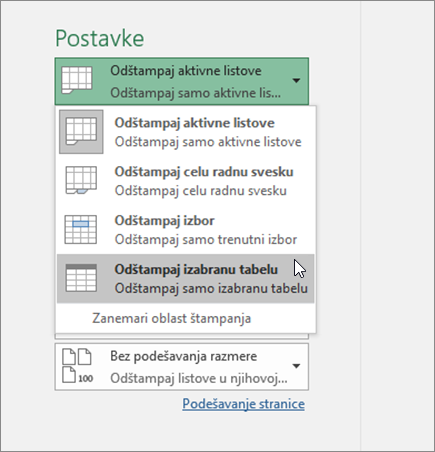Click 'Odštampaj listove u njihovoj...' text

point(199,378)
